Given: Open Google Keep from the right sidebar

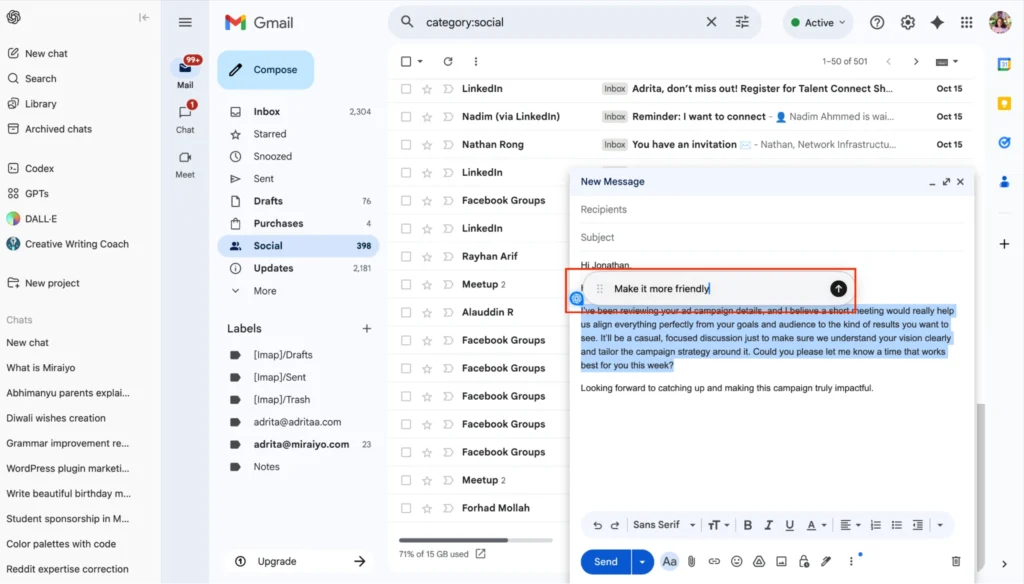Looking at the screenshot, I should pyautogui.click(x=1004, y=103).
